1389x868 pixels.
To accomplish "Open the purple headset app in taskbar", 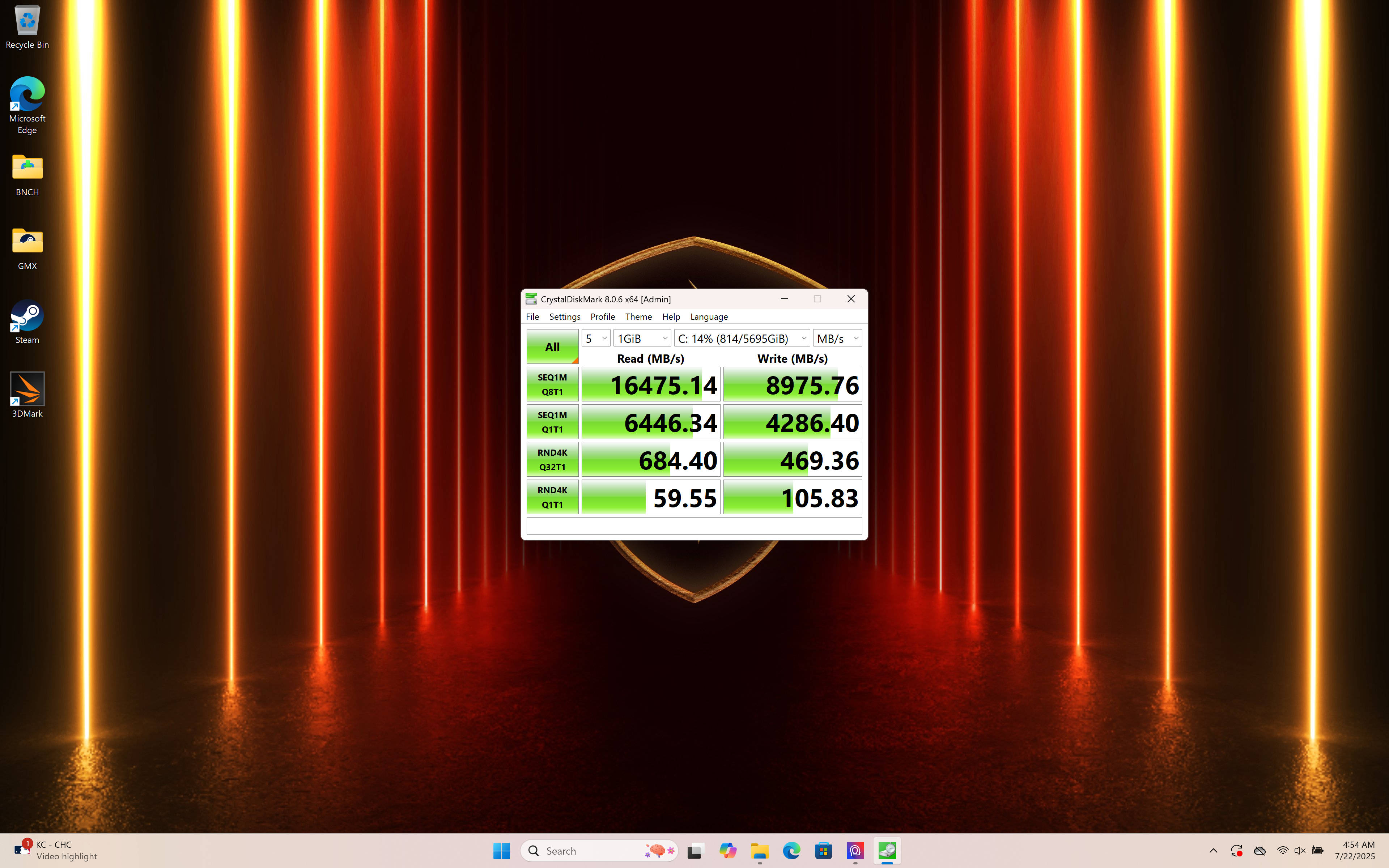I will [x=855, y=851].
